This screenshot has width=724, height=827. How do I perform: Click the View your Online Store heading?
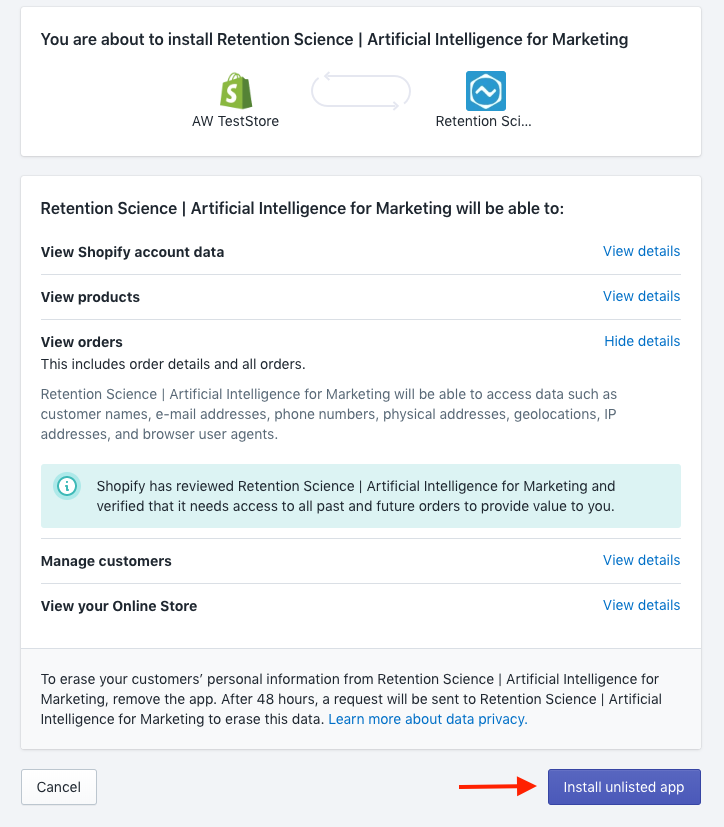click(119, 606)
